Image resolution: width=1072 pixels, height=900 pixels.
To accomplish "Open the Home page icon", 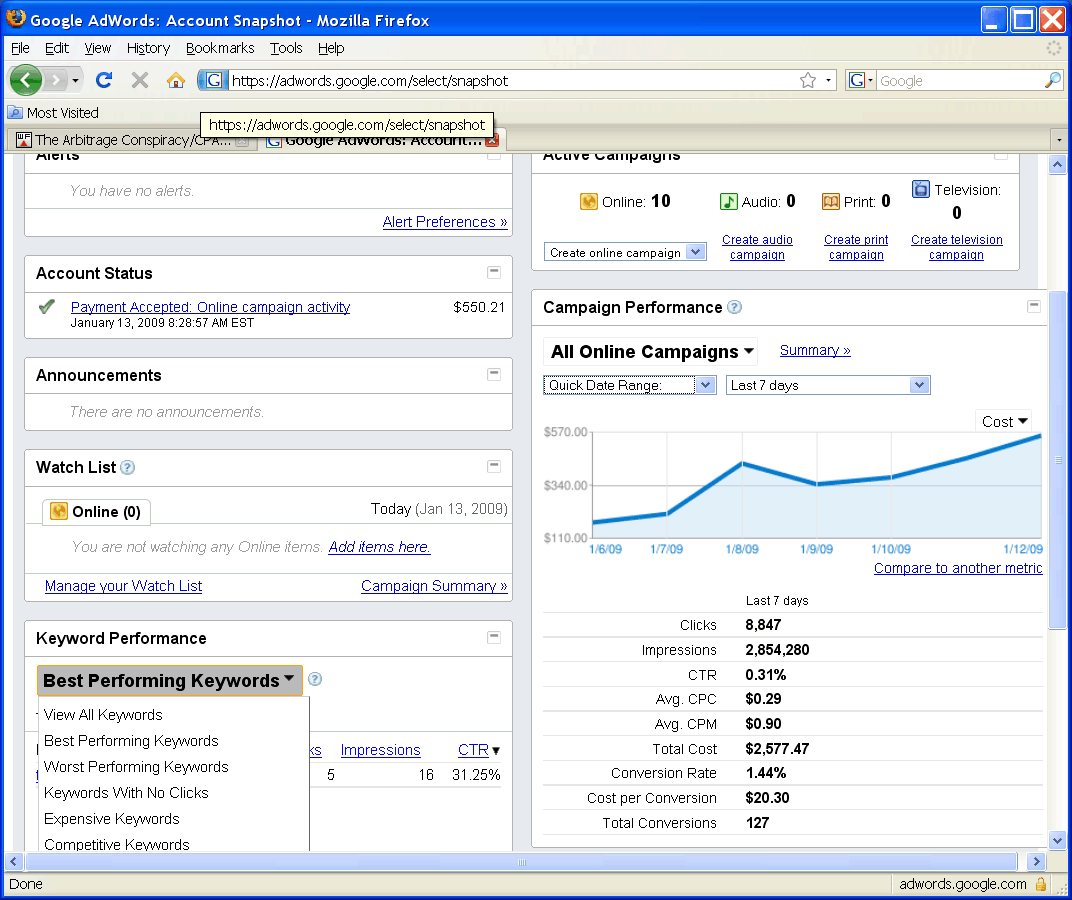I will coord(176,81).
